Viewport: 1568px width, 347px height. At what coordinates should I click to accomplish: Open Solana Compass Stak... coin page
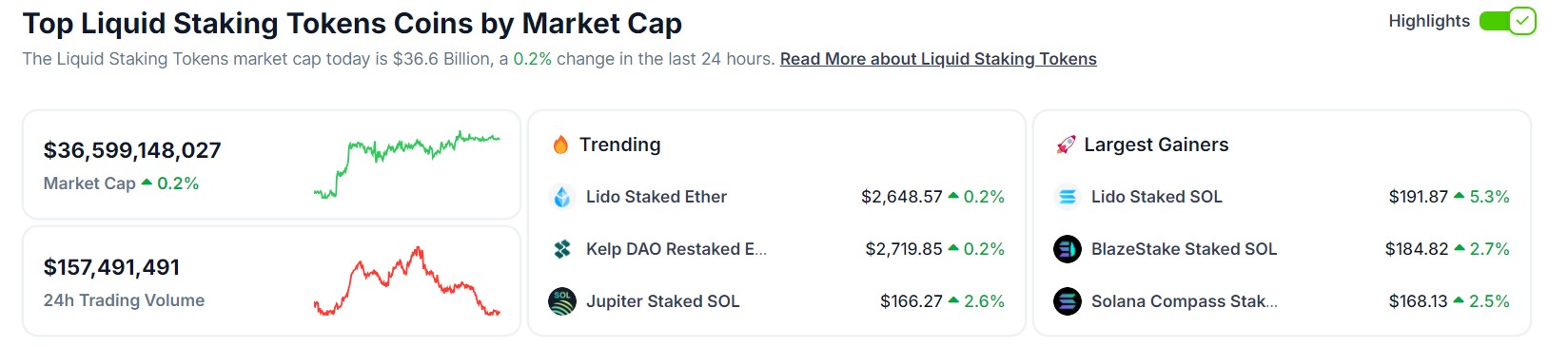[1184, 301]
